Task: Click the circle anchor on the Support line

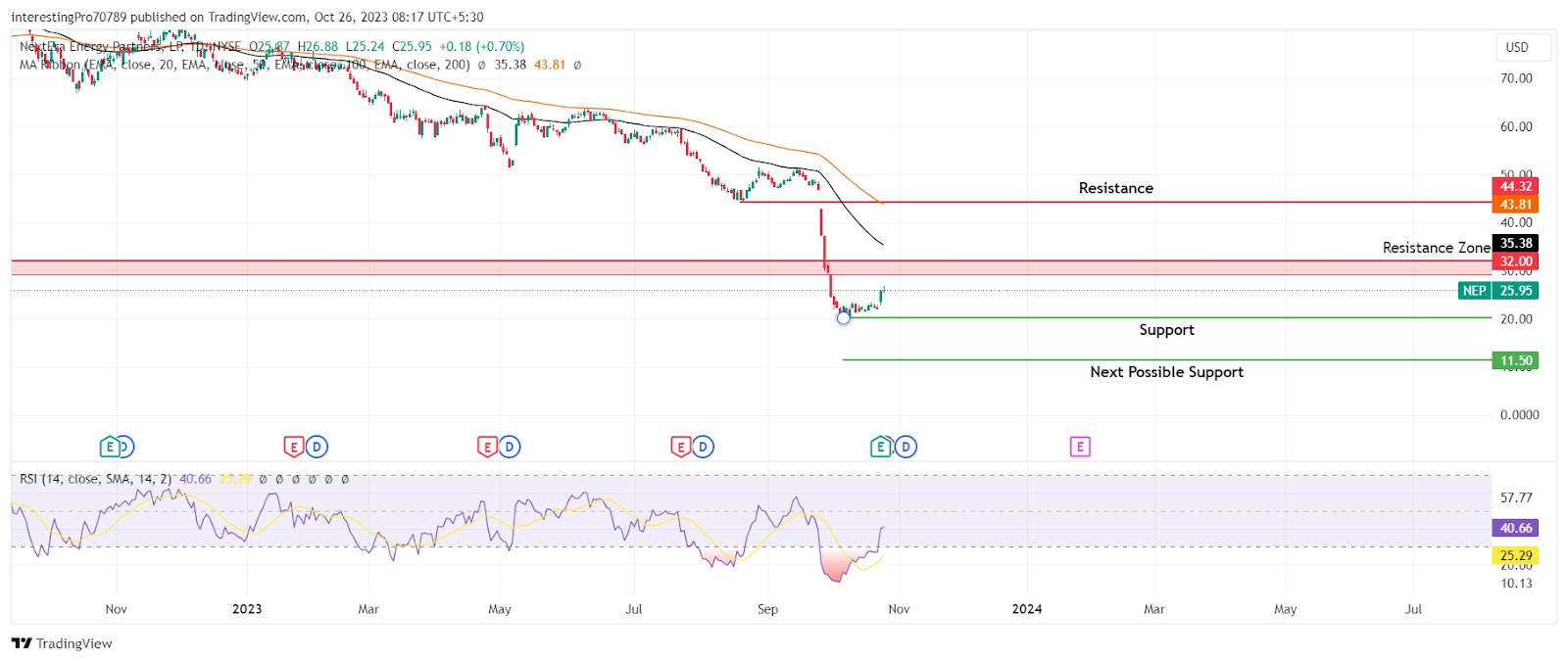Action: pyautogui.click(x=844, y=318)
